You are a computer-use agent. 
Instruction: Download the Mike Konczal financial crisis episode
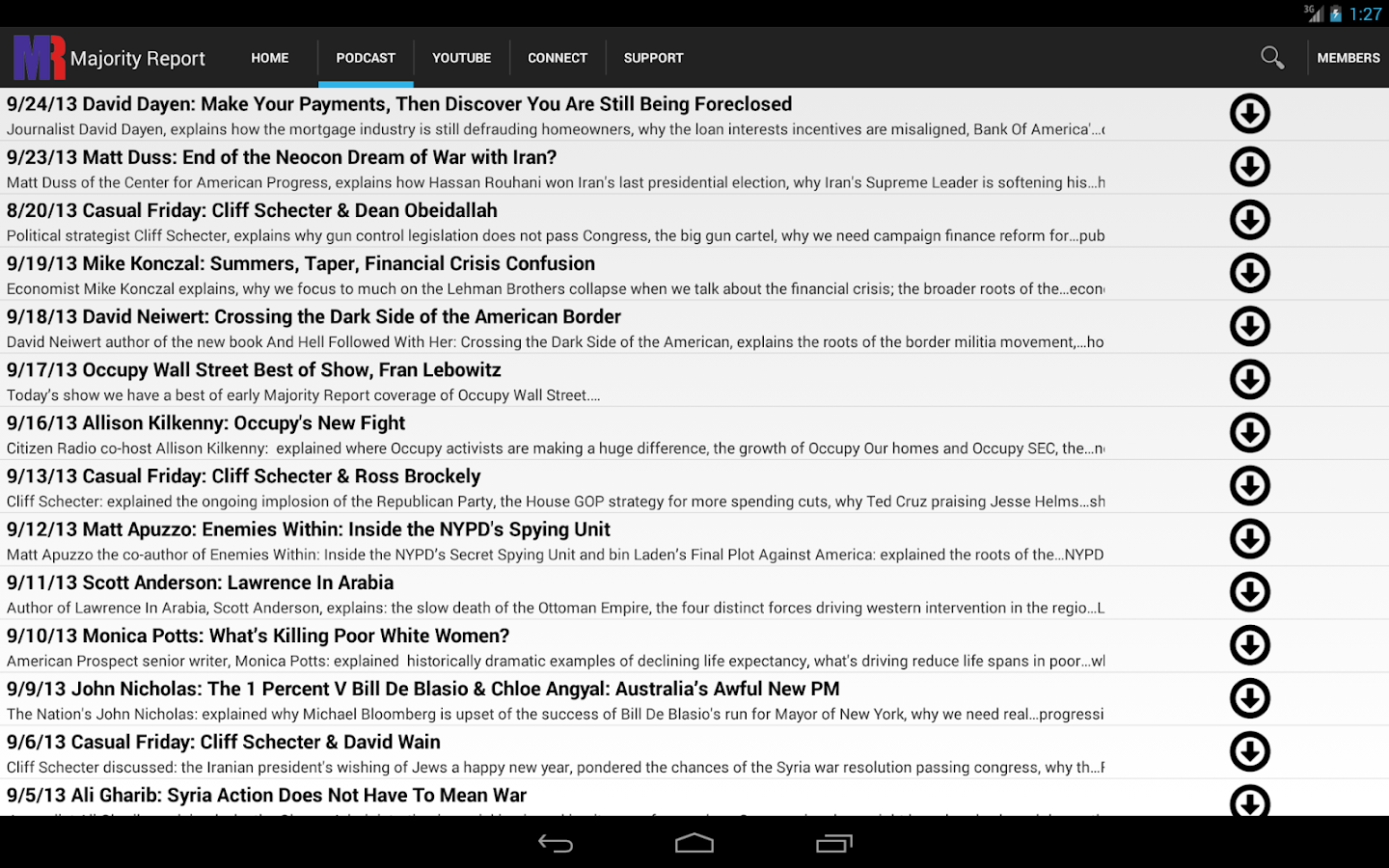pos(1250,273)
